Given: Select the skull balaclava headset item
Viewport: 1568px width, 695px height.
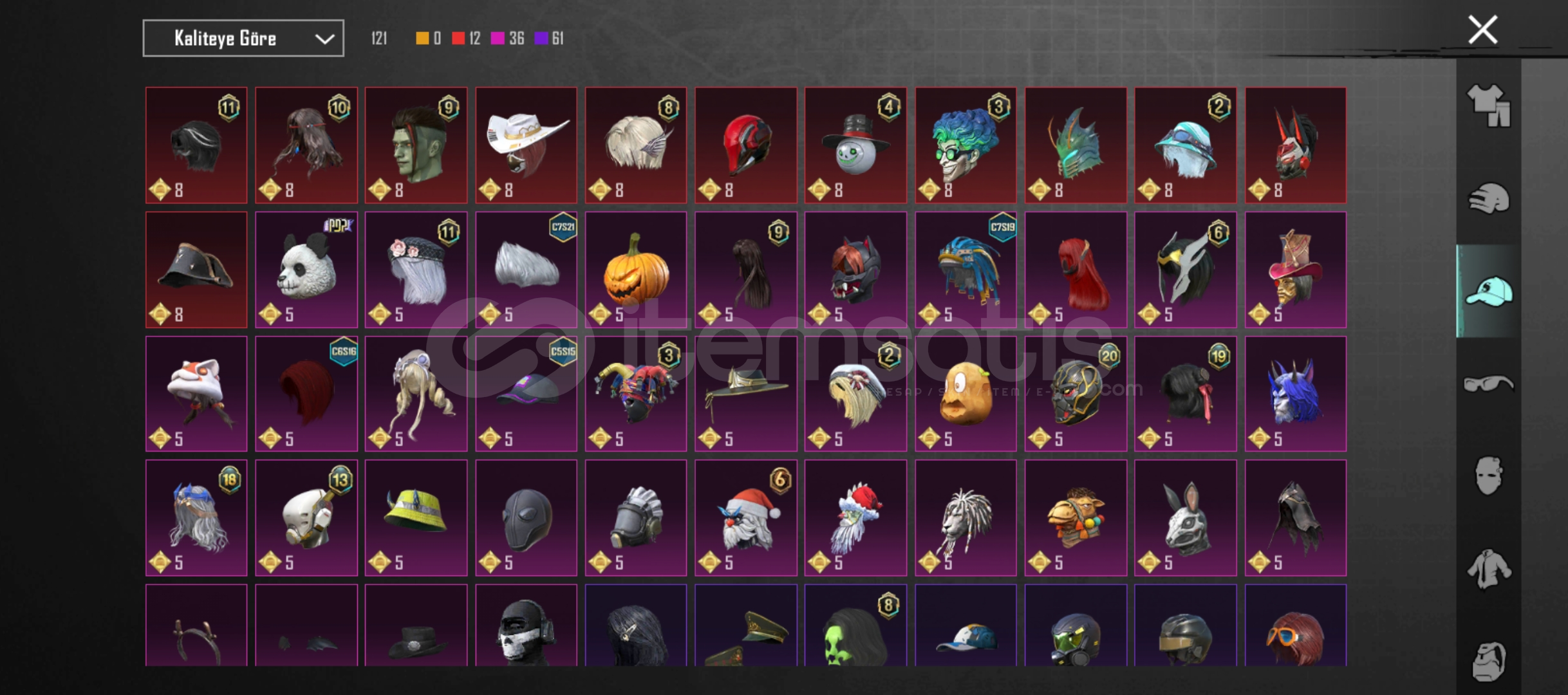Looking at the screenshot, I should [x=526, y=625].
